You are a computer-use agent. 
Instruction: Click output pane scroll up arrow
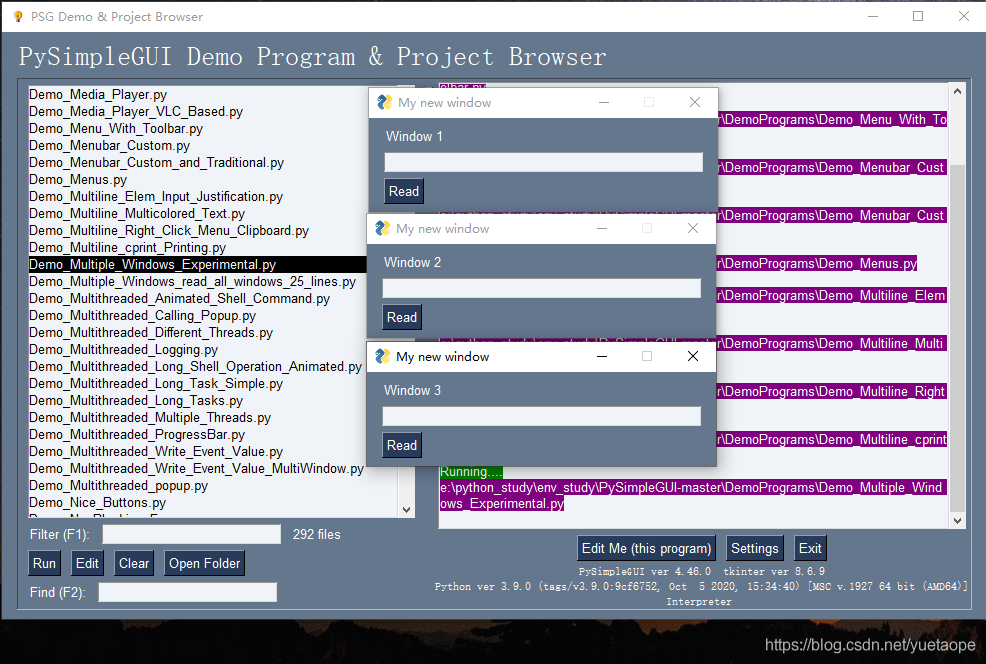pyautogui.click(x=957, y=92)
